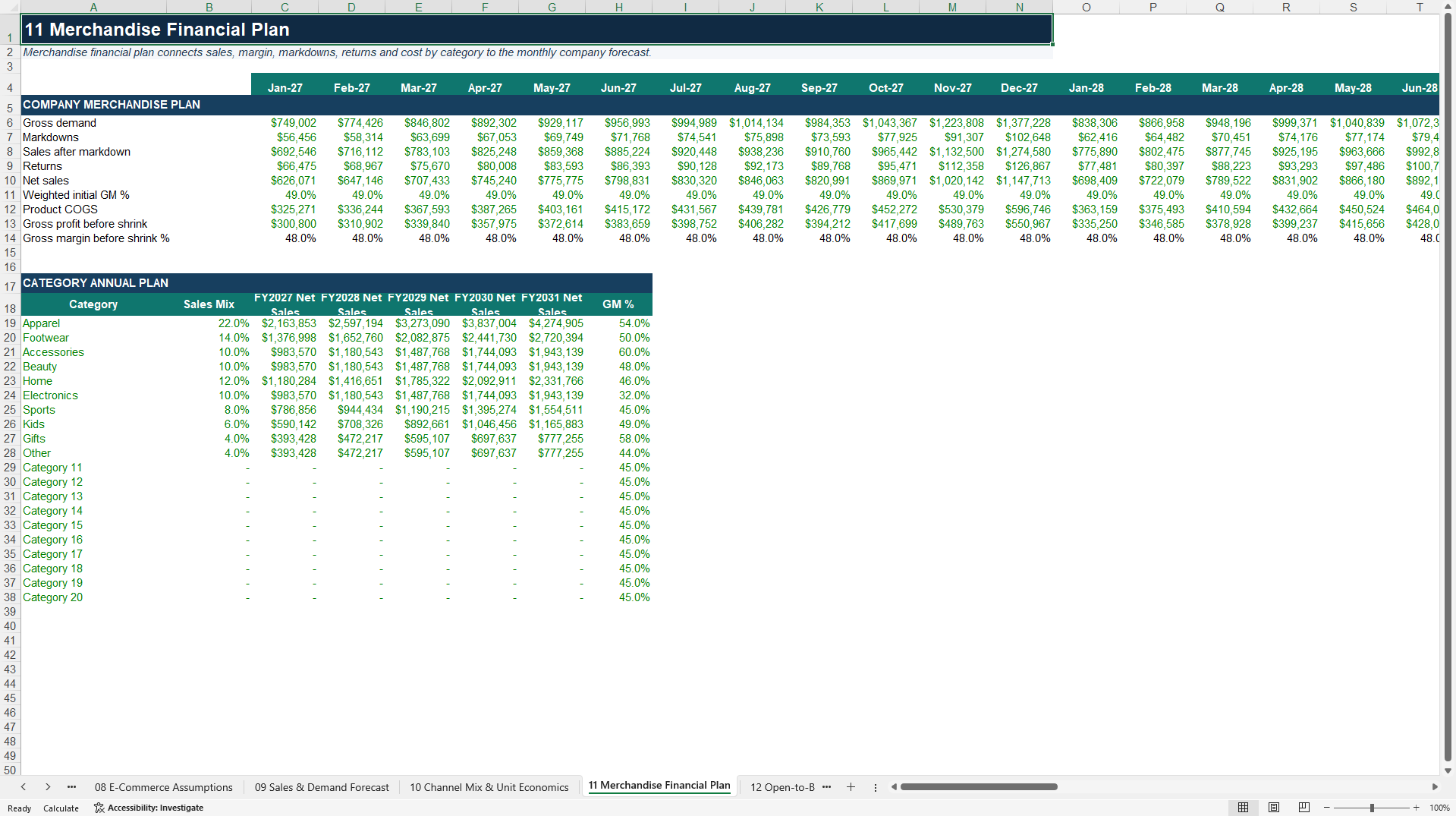Click zoom out minus button

pos(1326,808)
